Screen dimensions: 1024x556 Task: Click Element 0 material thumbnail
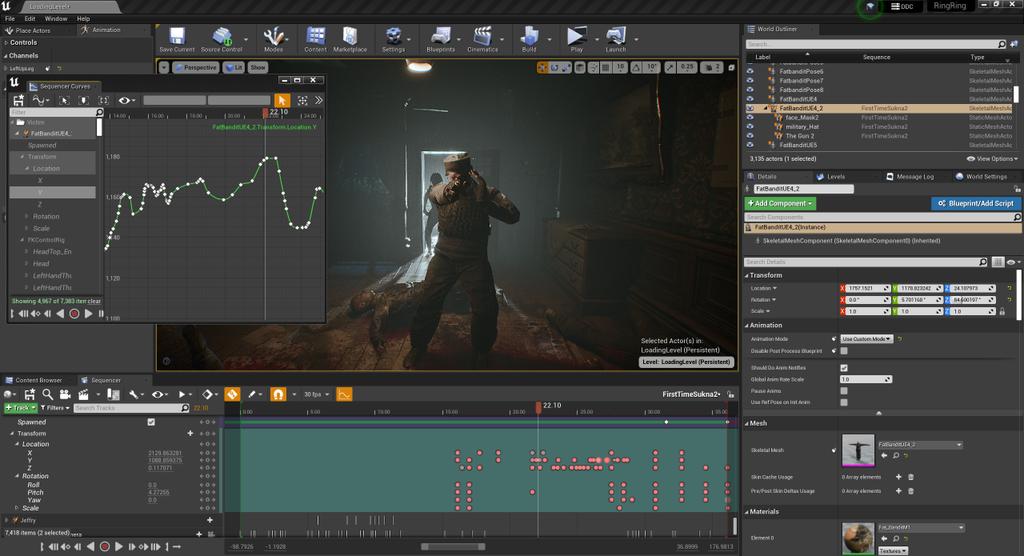click(858, 538)
